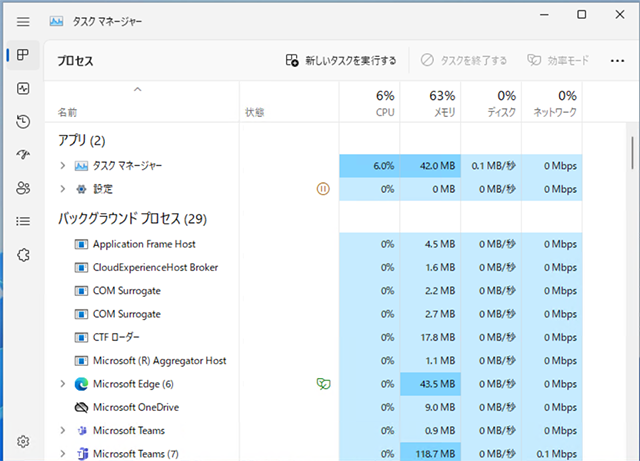Expand the 設定 app process row
The height and width of the screenshot is (461, 640).
[x=62, y=189]
